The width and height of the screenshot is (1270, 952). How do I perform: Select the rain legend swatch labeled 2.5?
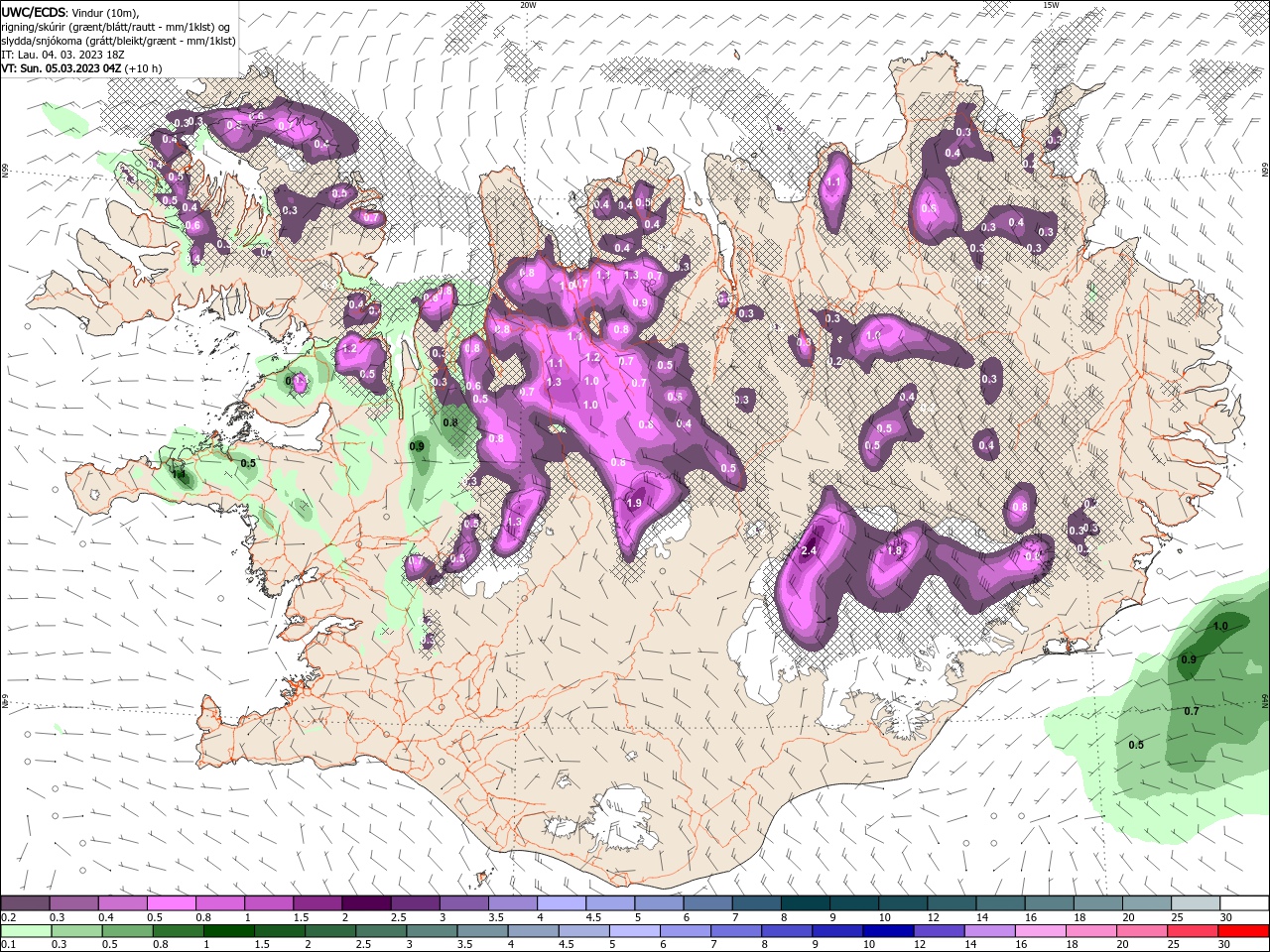[x=381, y=931]
